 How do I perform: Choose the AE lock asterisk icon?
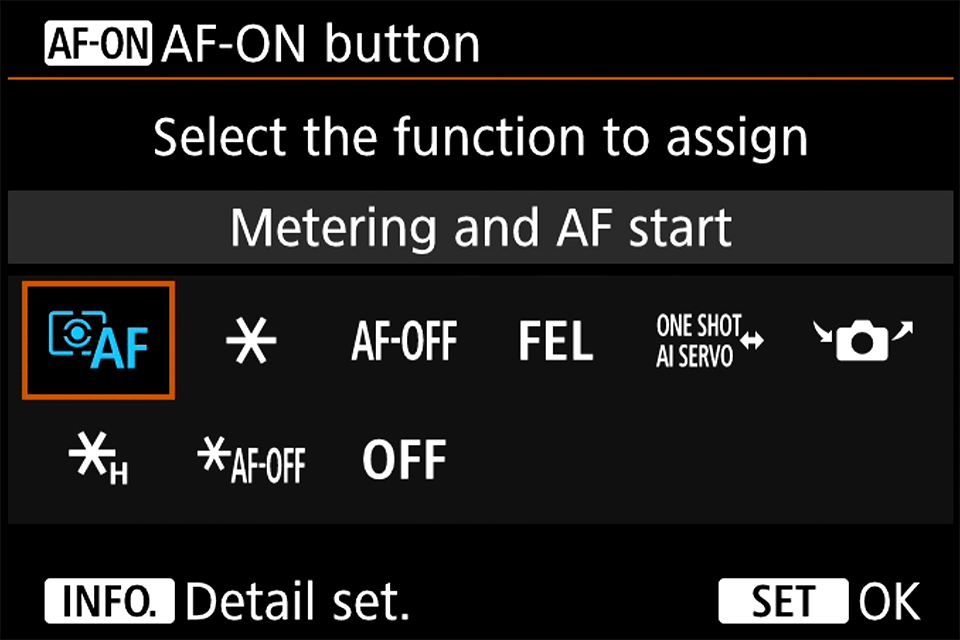pyautogui.click(x=251, y=341)
